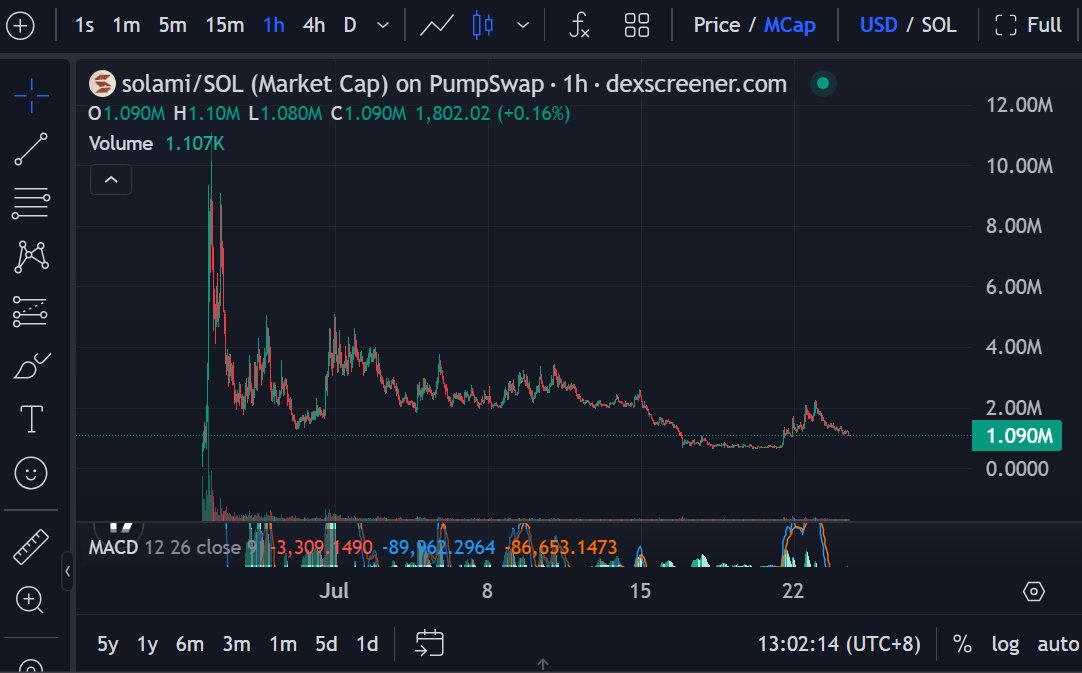Switch chart to MCap mode
This screenshot has width=1082, height=673.
789,26
